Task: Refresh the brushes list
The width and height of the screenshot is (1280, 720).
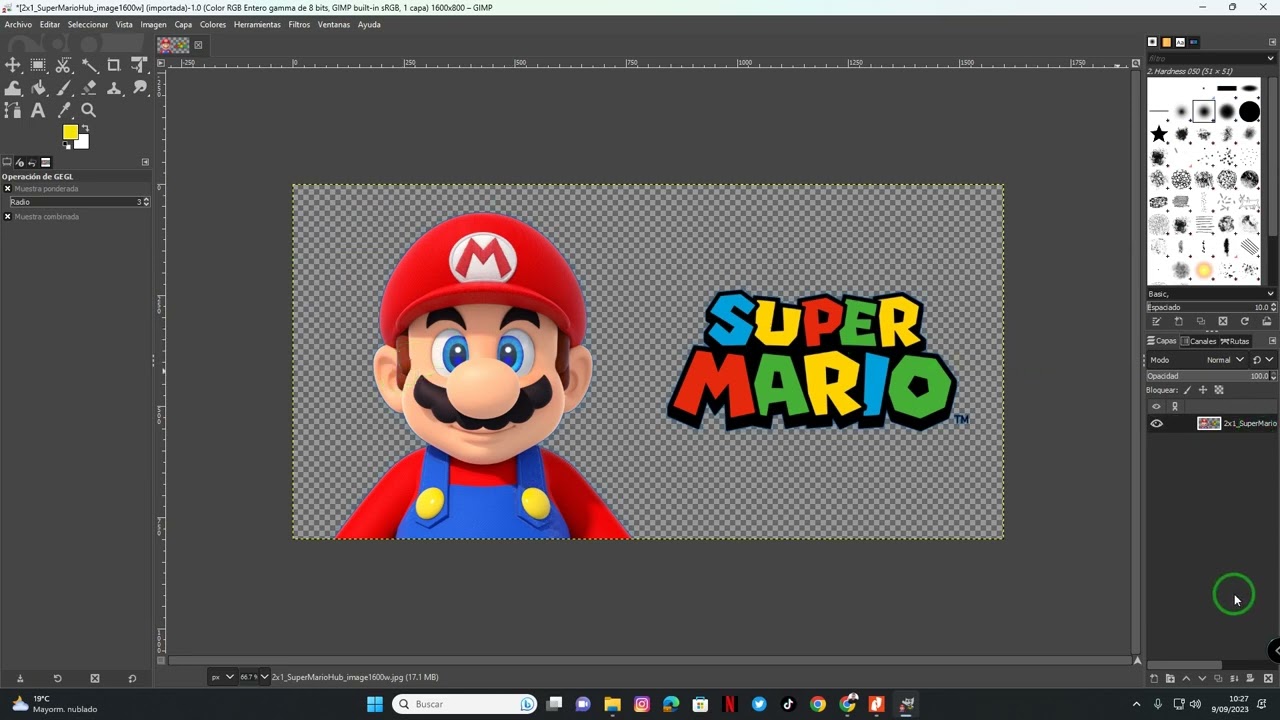Action: (1244, 321)
